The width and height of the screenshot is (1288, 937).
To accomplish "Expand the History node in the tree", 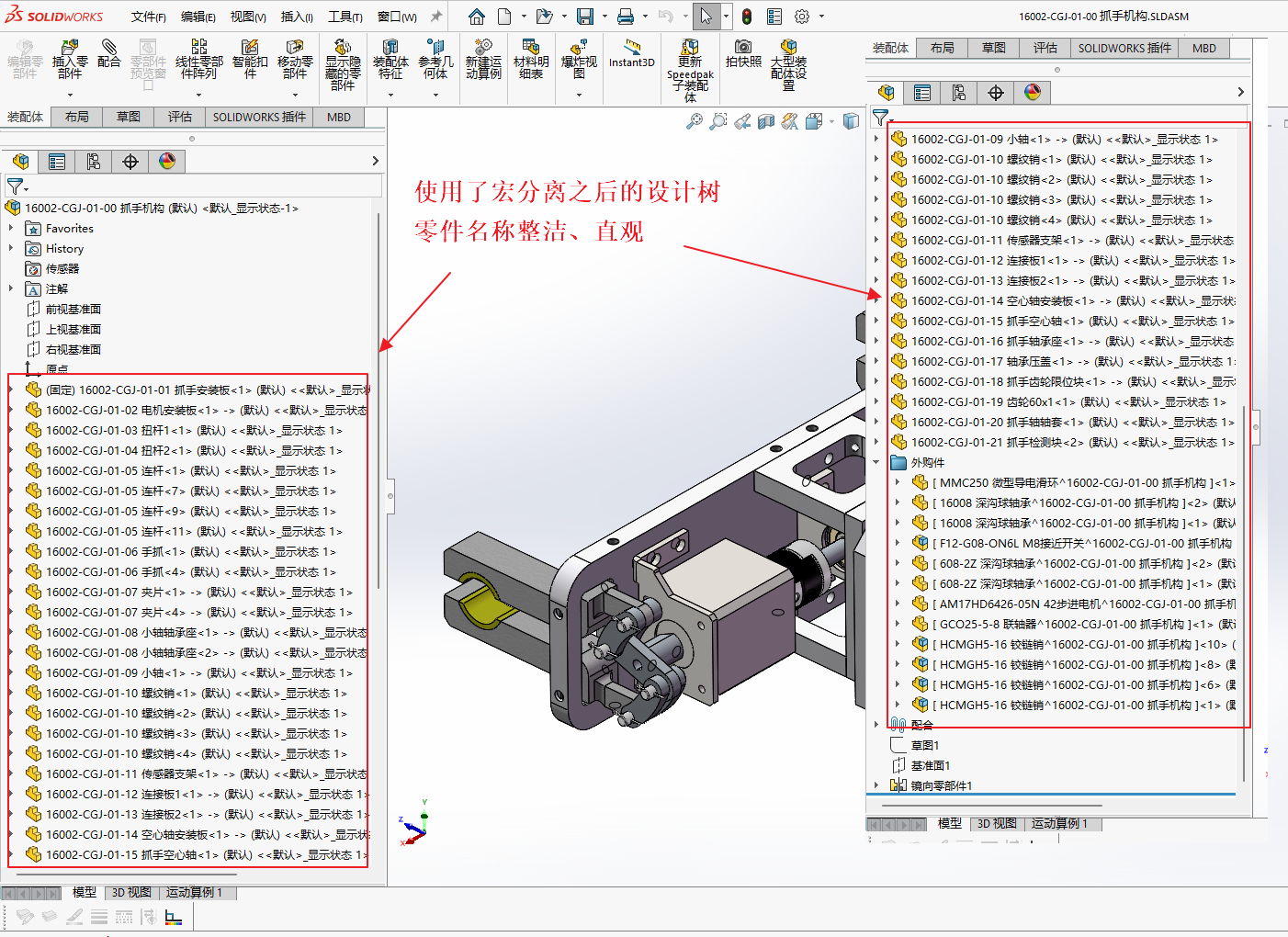I will (x=11, y=249).
